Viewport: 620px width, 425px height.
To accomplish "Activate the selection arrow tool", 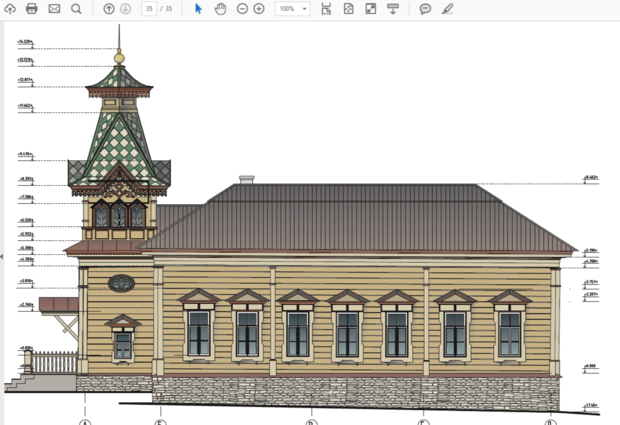I will tap(198, 8).
